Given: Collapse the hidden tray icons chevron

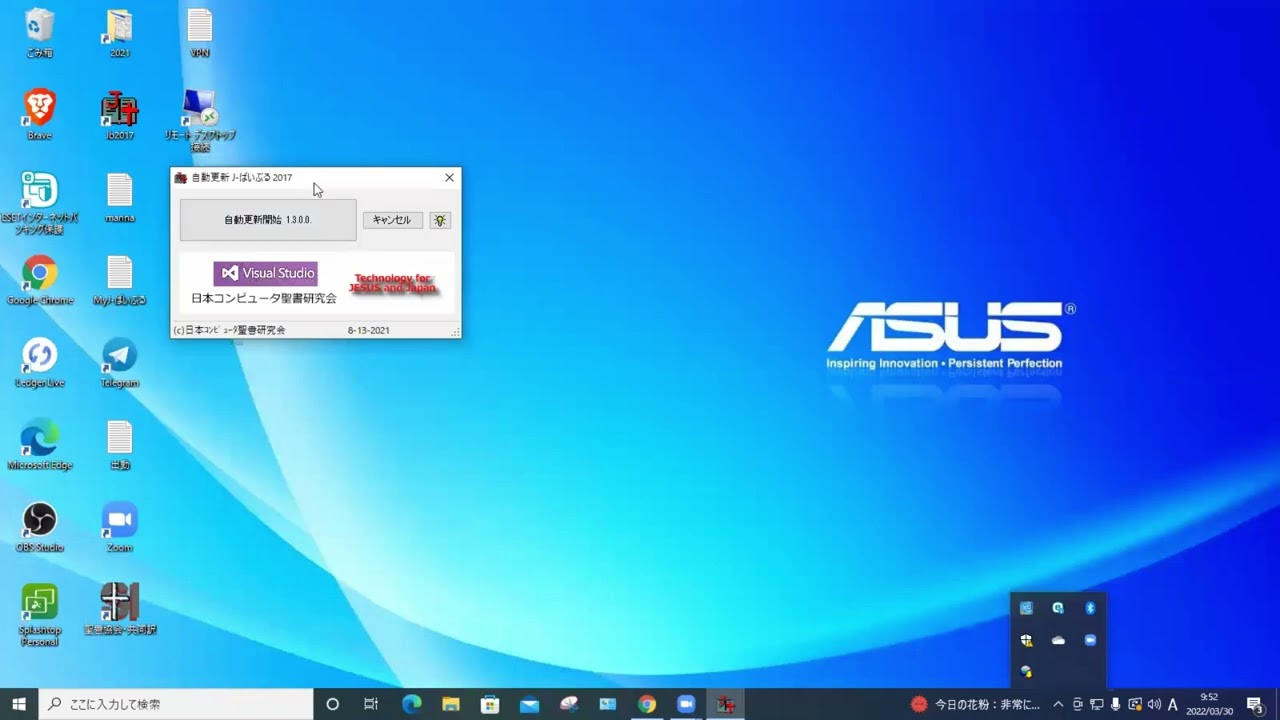Looking at the screenshot, I should 1058,704.
